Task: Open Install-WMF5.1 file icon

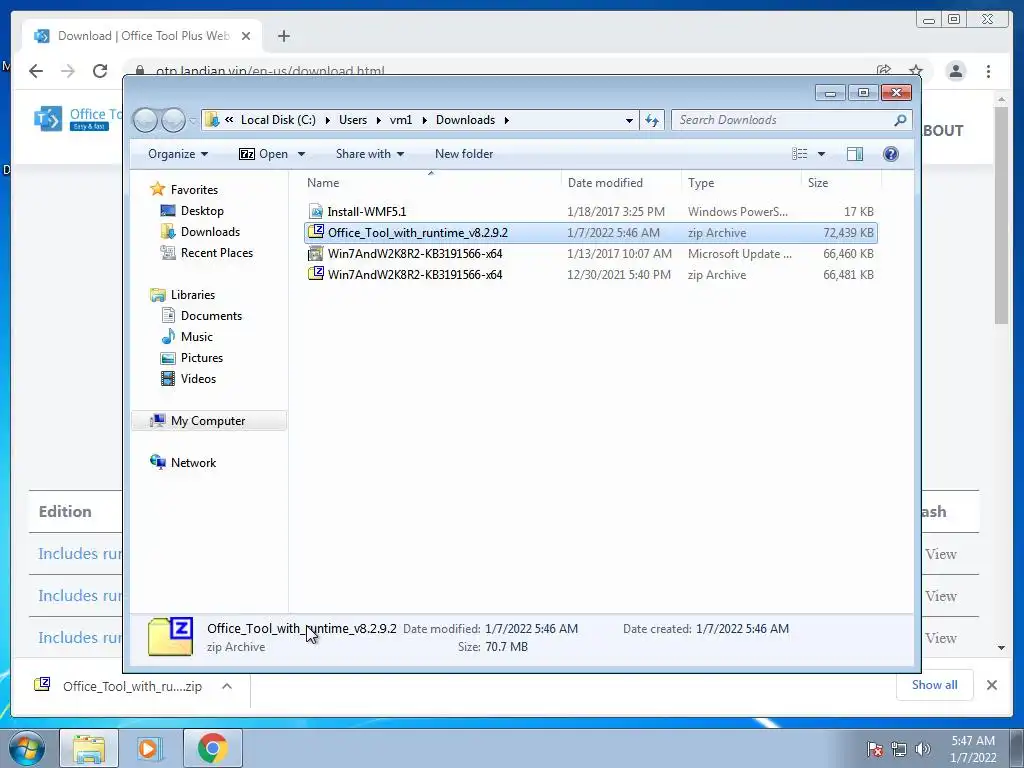Action: tap(316, 212)
